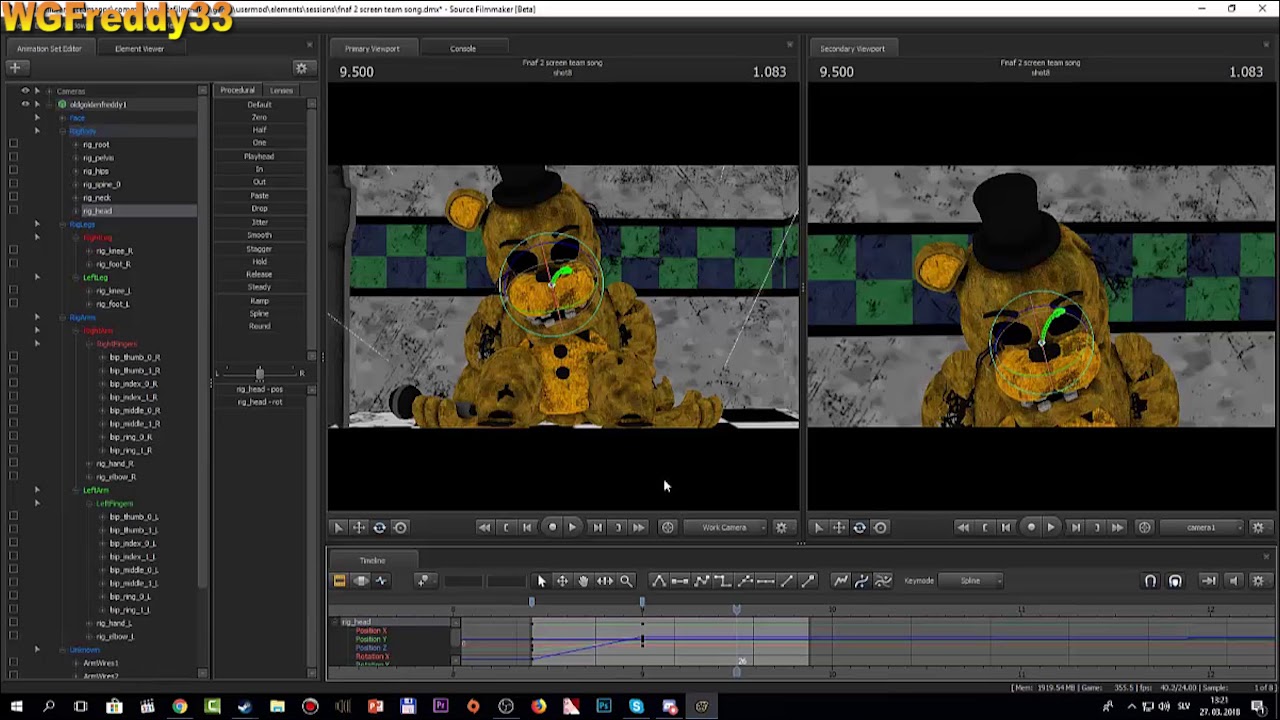Viewport: 1280px width, 720px height.
Task: Pick the timeline hand pan tool
Action: click(583, 580)
